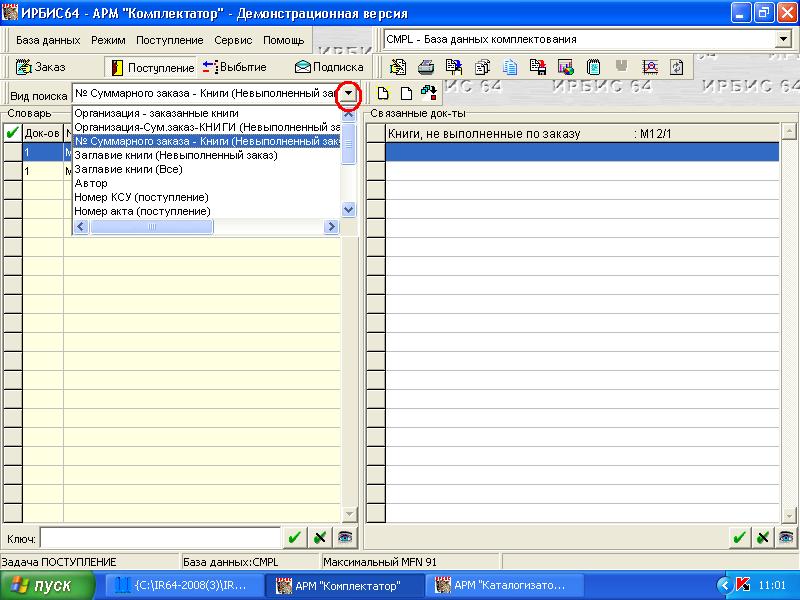Select 'Автор' from the search type list

click(x=91, y=183)
